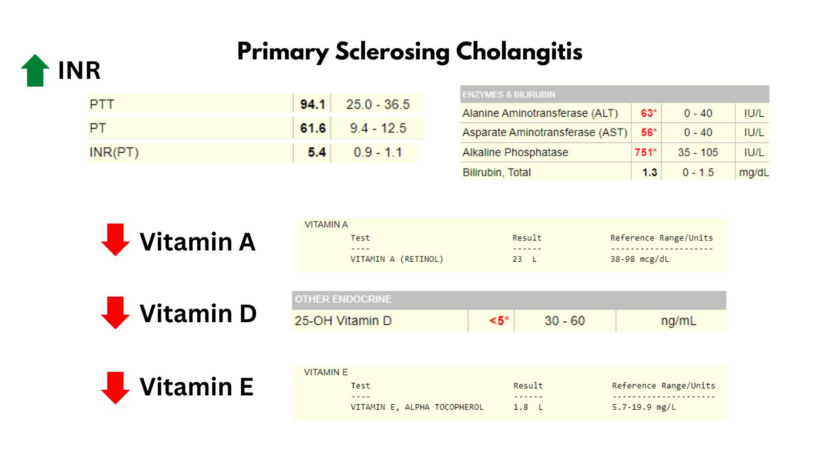Click the bold Vitamin A label
This screenshot has height=461, width=820.
click(197, 241)
